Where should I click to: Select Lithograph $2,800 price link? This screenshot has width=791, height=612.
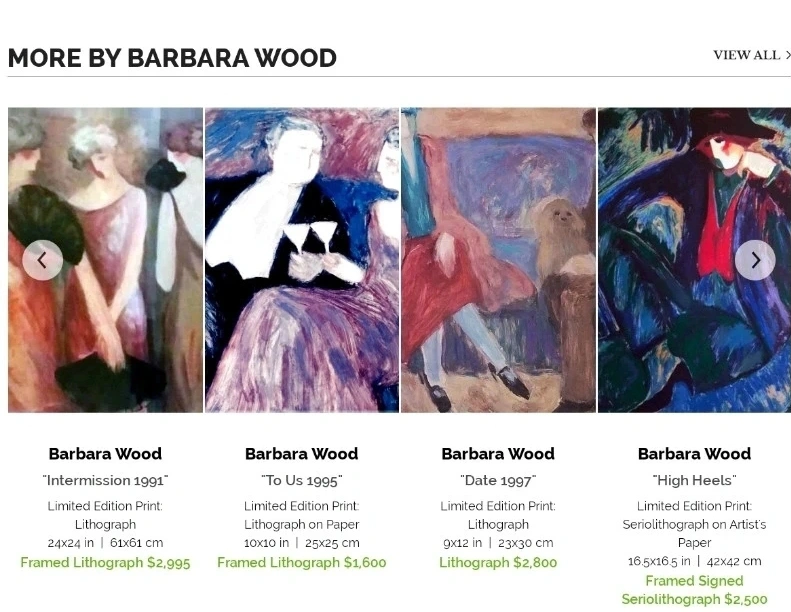pos(498,563)
